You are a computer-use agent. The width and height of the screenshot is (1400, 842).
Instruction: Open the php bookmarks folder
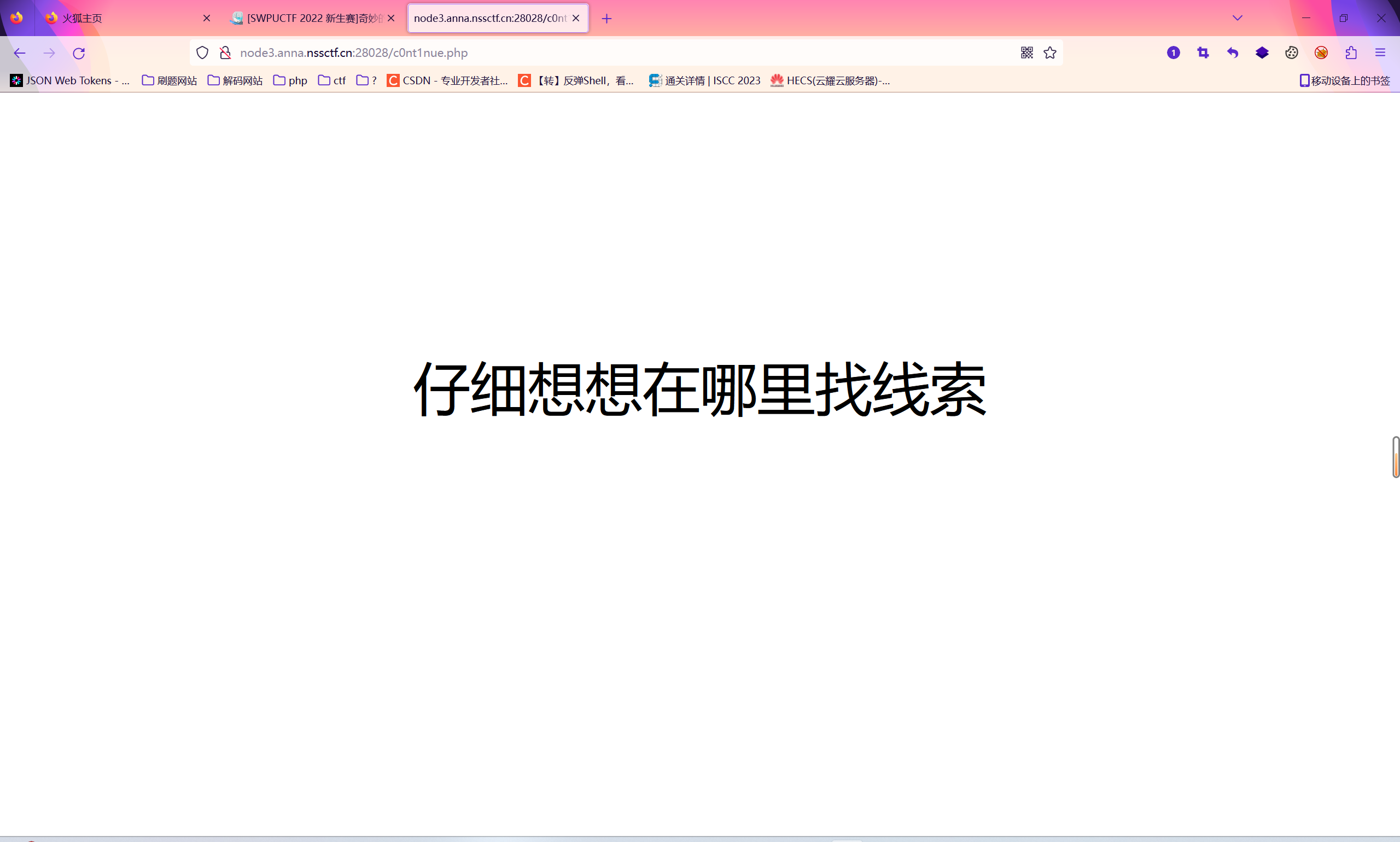click(290, 80)
